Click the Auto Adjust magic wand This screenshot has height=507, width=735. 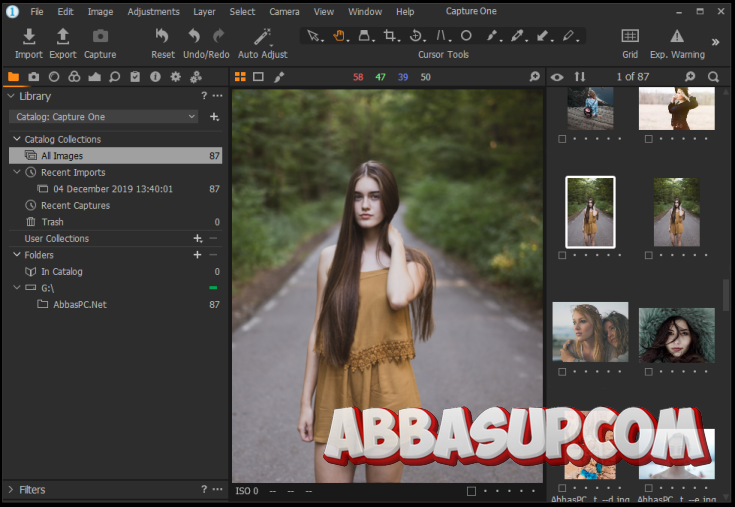[x=262, y=37]
